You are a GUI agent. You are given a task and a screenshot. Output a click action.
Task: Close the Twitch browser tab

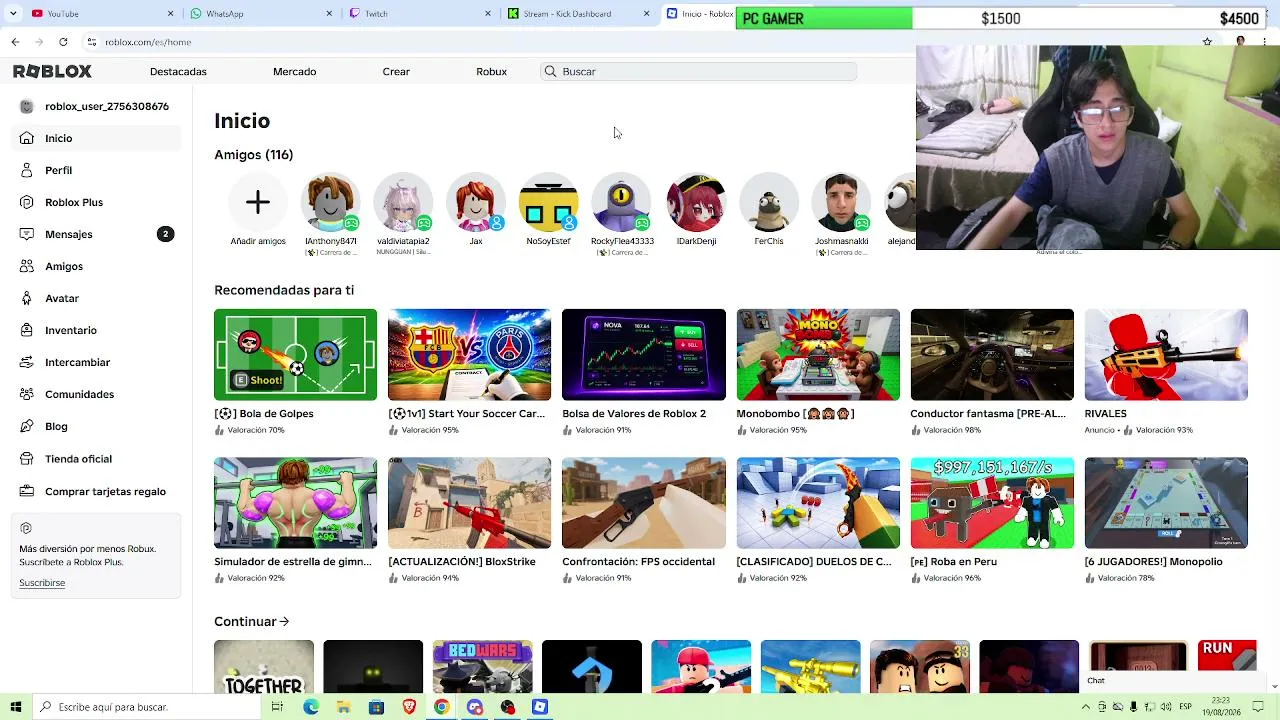[488, 14]
